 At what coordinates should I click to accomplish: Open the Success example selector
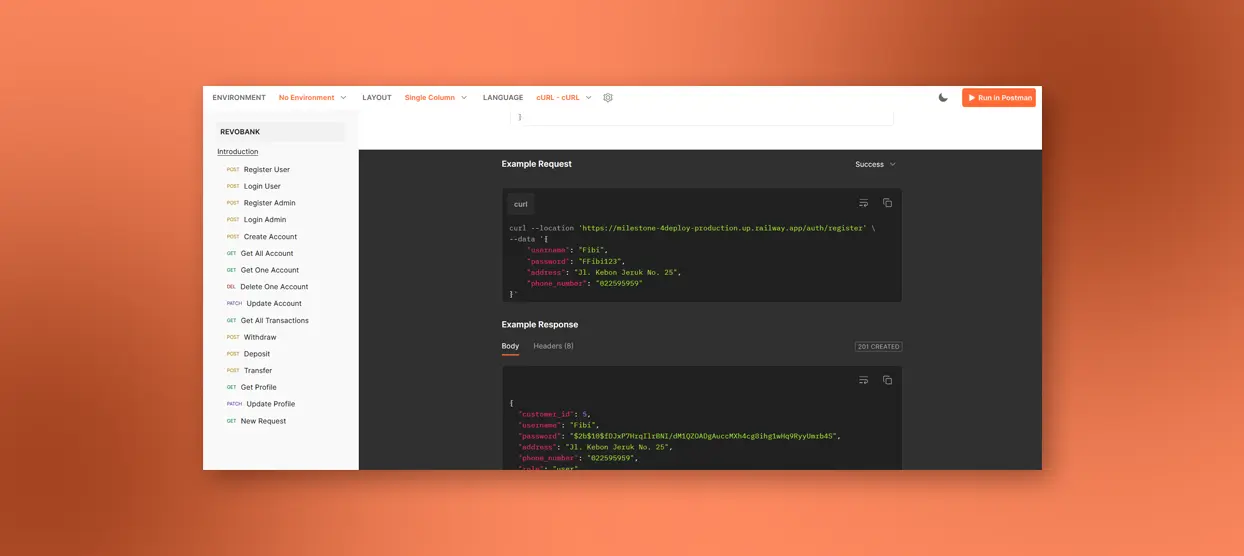(x=875, y=164)
